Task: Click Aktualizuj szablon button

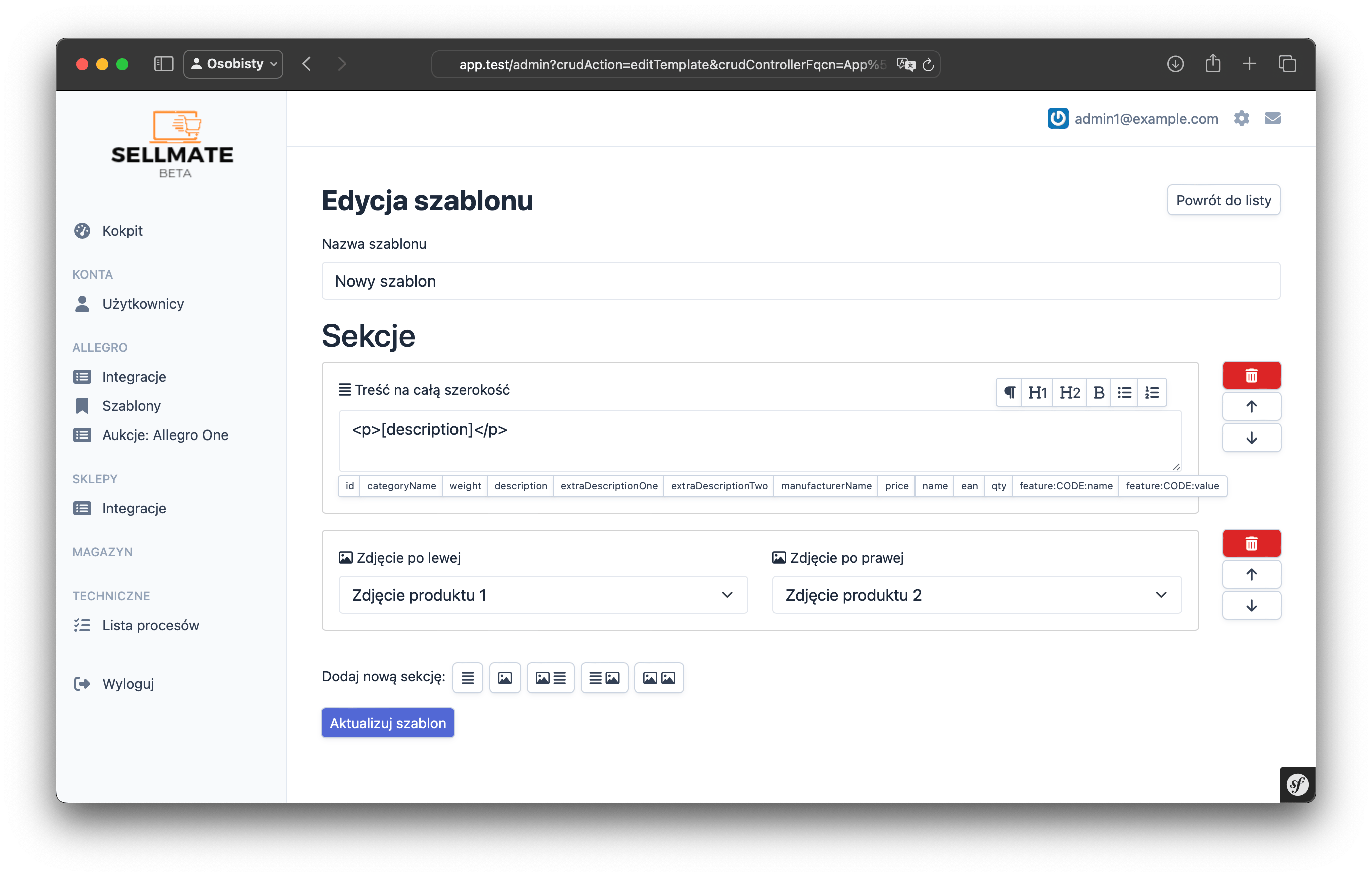Action: coord(388,723)
